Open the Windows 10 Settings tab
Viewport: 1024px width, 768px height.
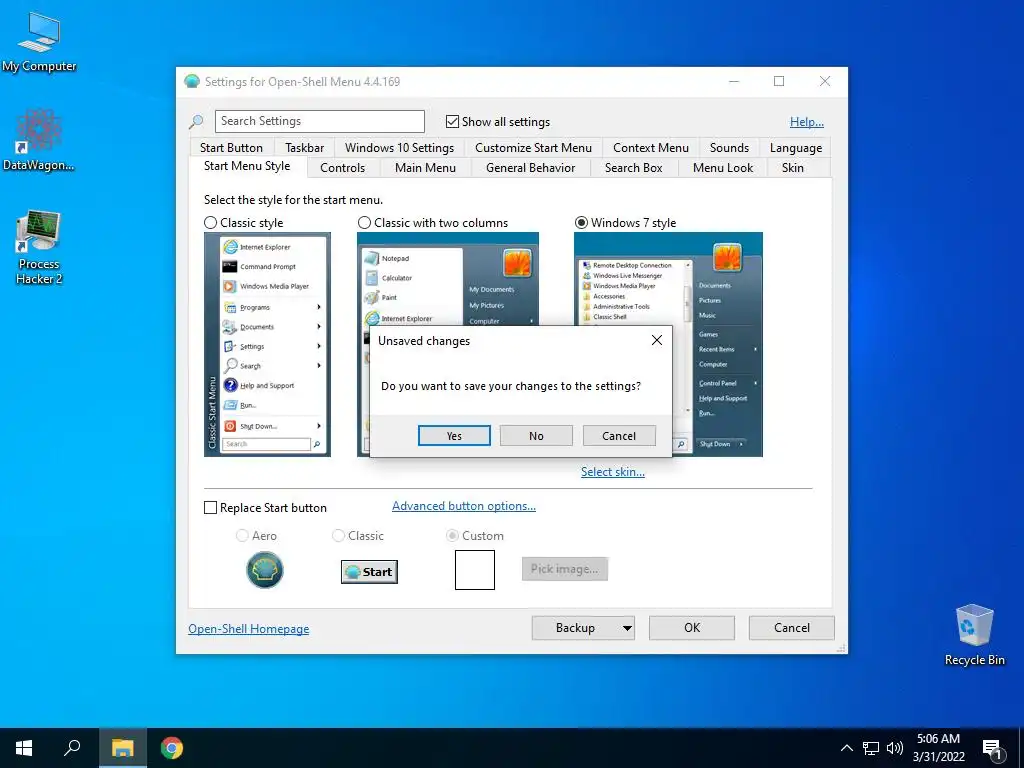(399, 148)
